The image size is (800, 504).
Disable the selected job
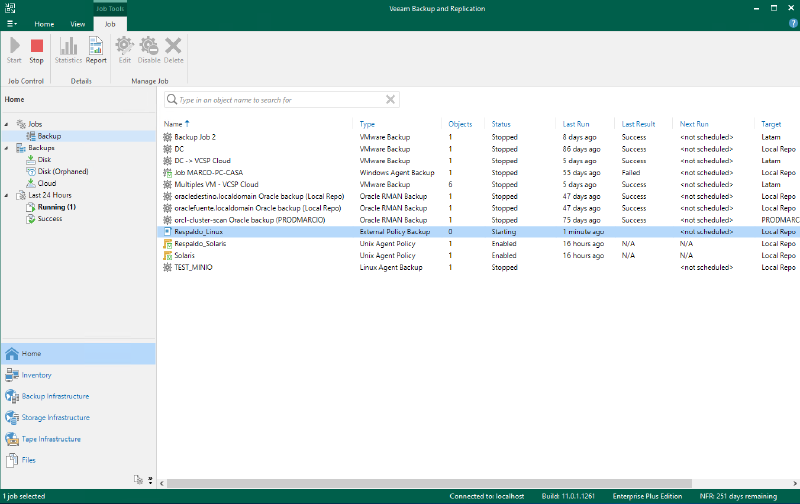pyautogui.click(x=149, y=50)
